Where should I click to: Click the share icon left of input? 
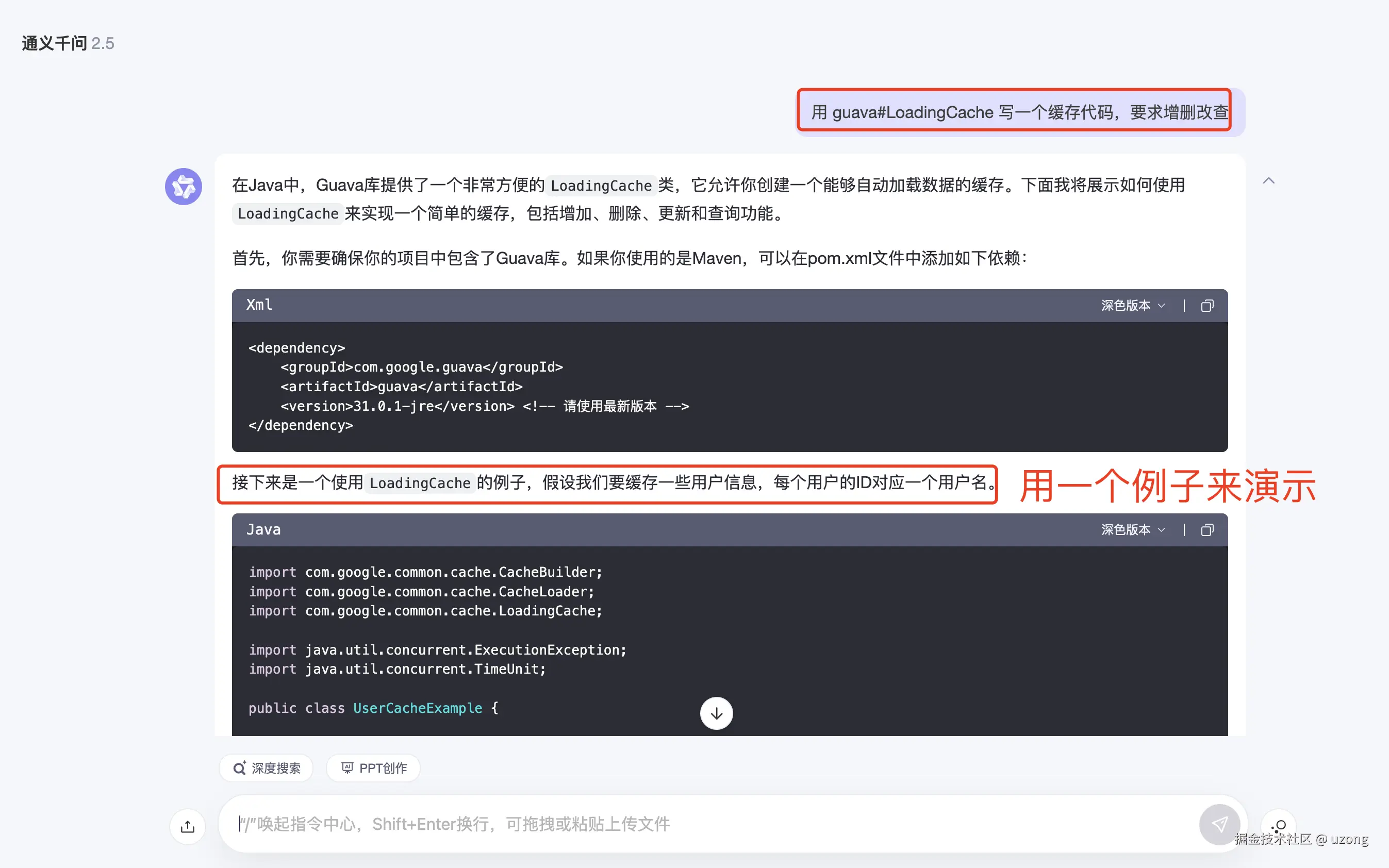(188, 827)
